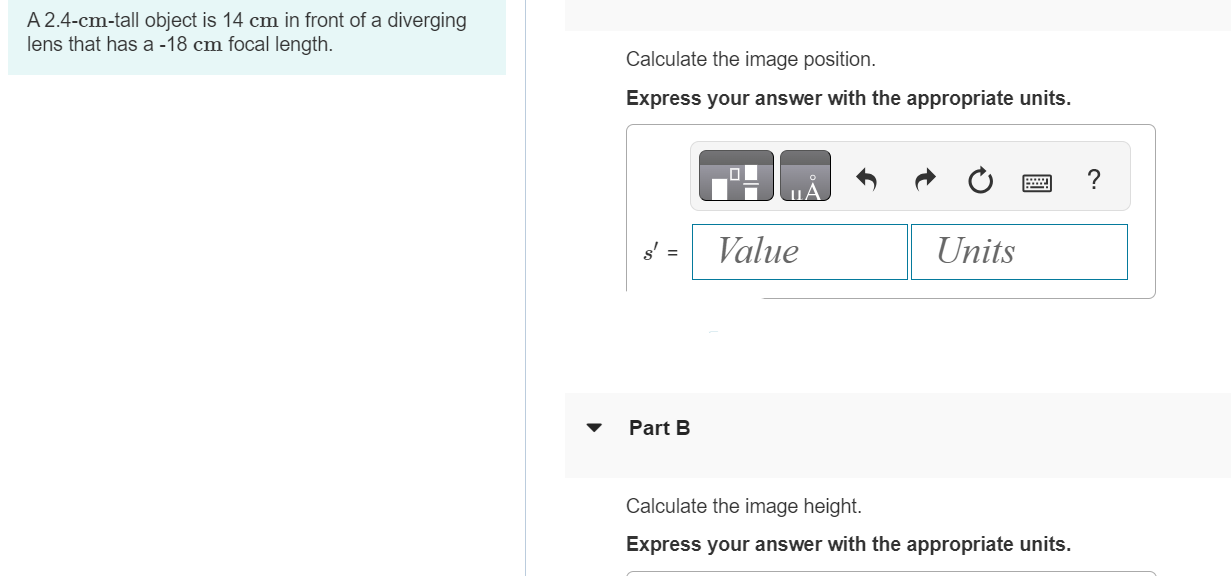Click the 'Calculate the image position' prompt
The height and width of the screenshot is (576, 1231).
[x=751, y=59]
